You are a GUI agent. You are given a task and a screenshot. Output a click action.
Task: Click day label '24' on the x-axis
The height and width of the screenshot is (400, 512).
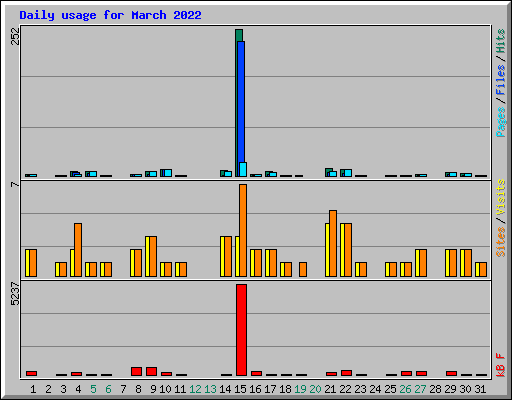click(375, 389)
